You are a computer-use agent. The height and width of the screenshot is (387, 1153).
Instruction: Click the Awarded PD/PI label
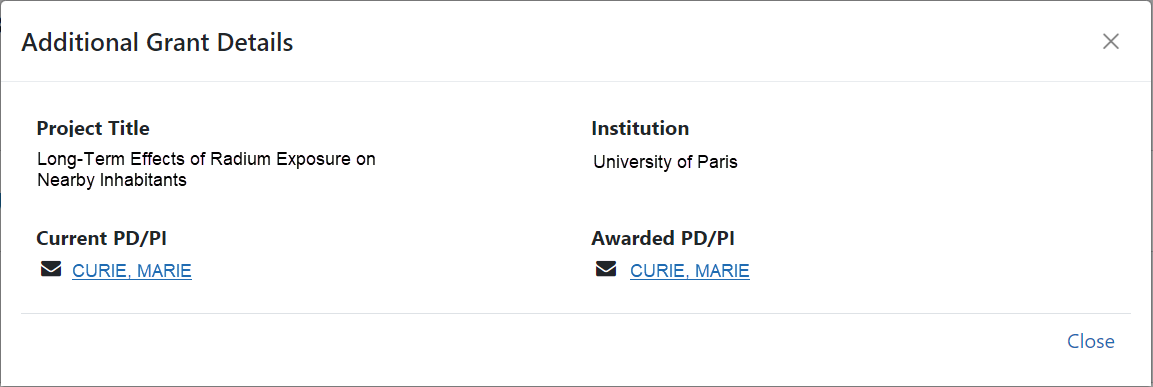[663, 238]
